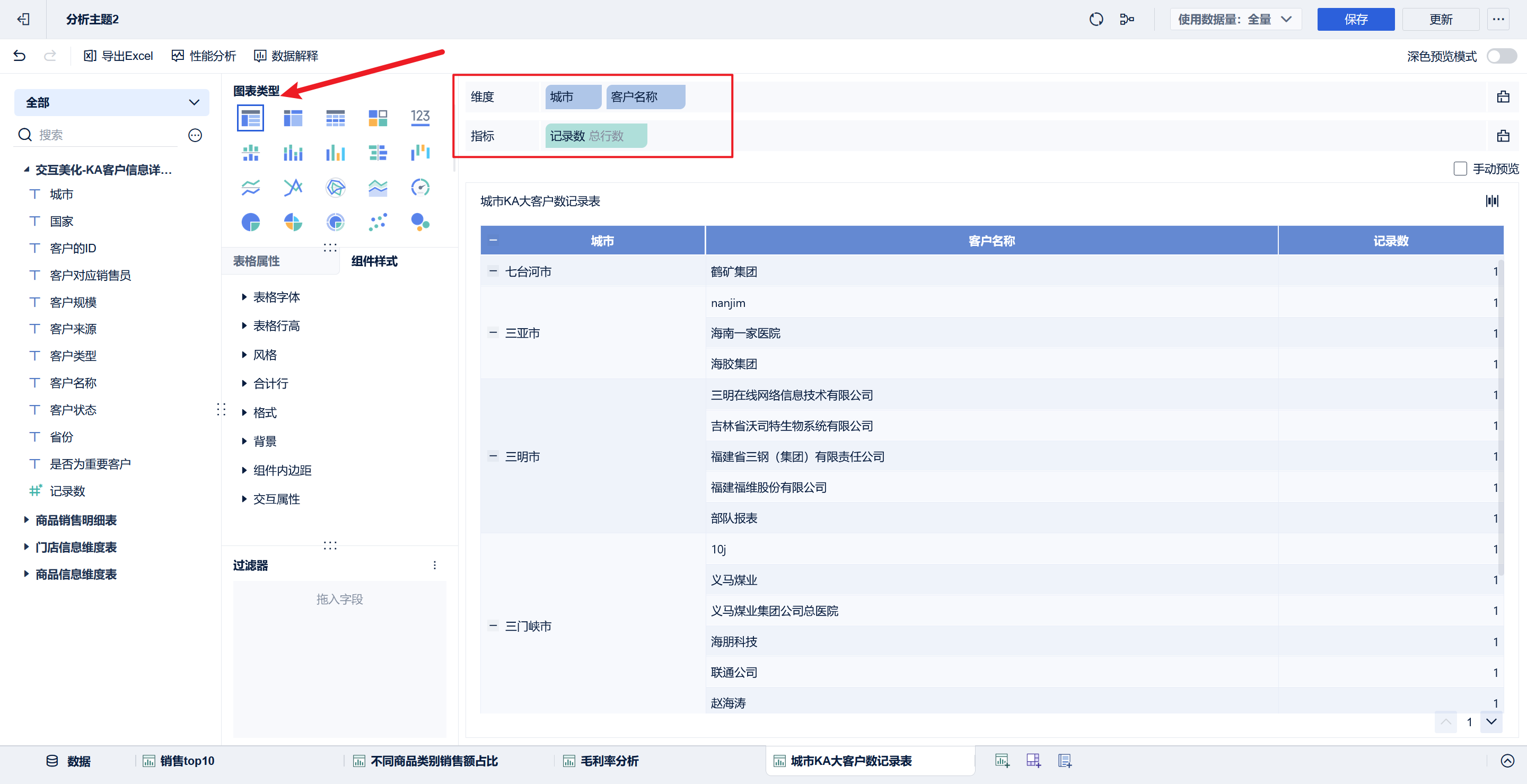Click the 导出Excel button
Viewport: 1527px width, 784px height.
point(119,56)
